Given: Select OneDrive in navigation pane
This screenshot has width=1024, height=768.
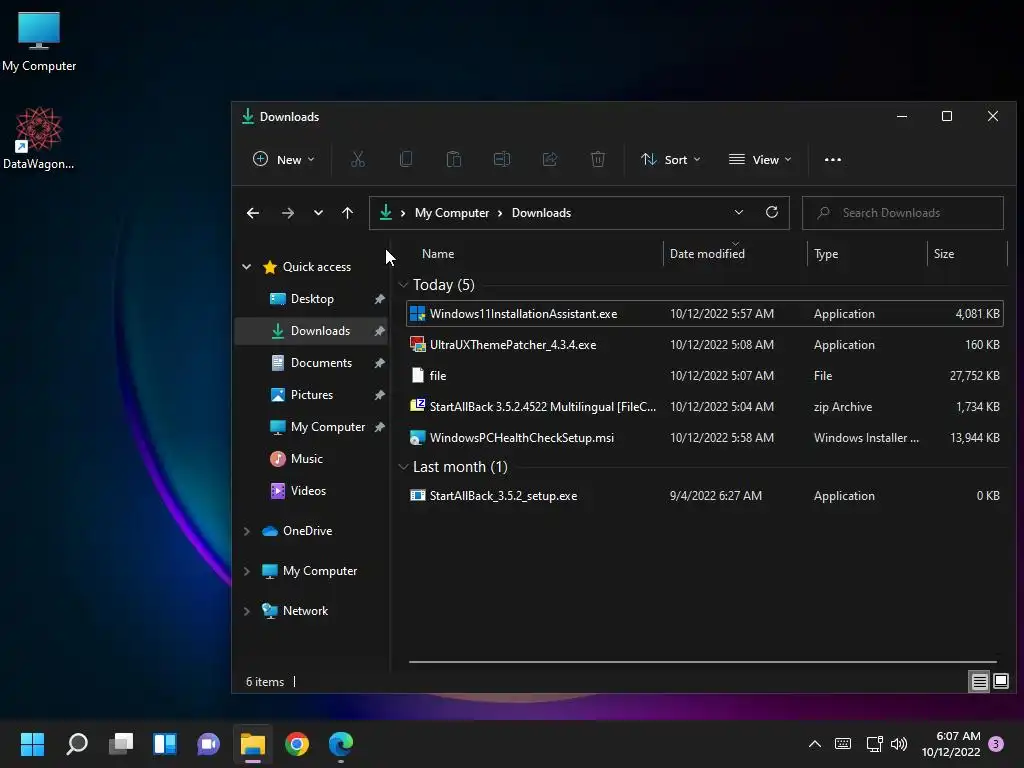Looking at the screenshot, I should pyautogui.click(x=311, y=531).
